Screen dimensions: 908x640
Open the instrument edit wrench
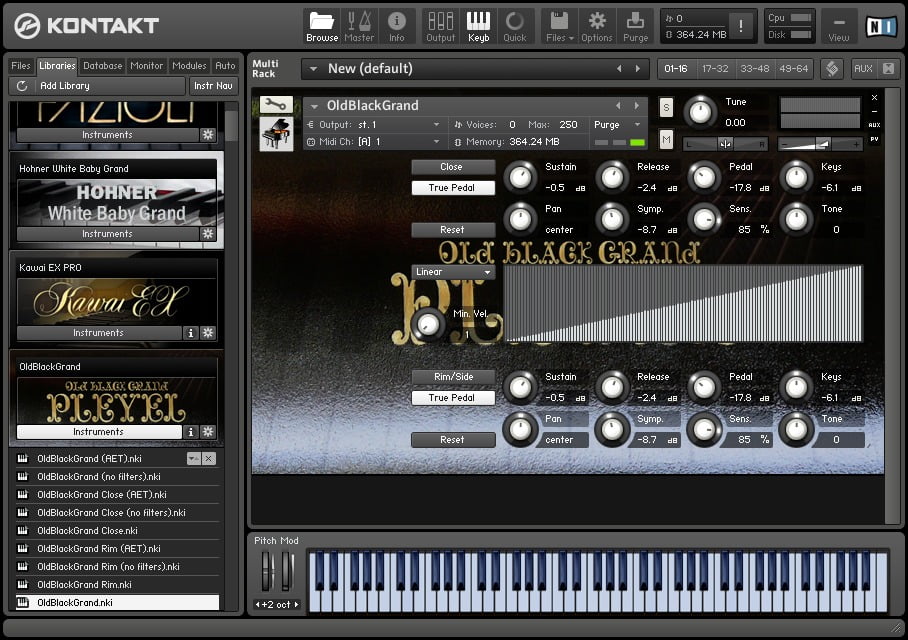[x=276, y=105]
